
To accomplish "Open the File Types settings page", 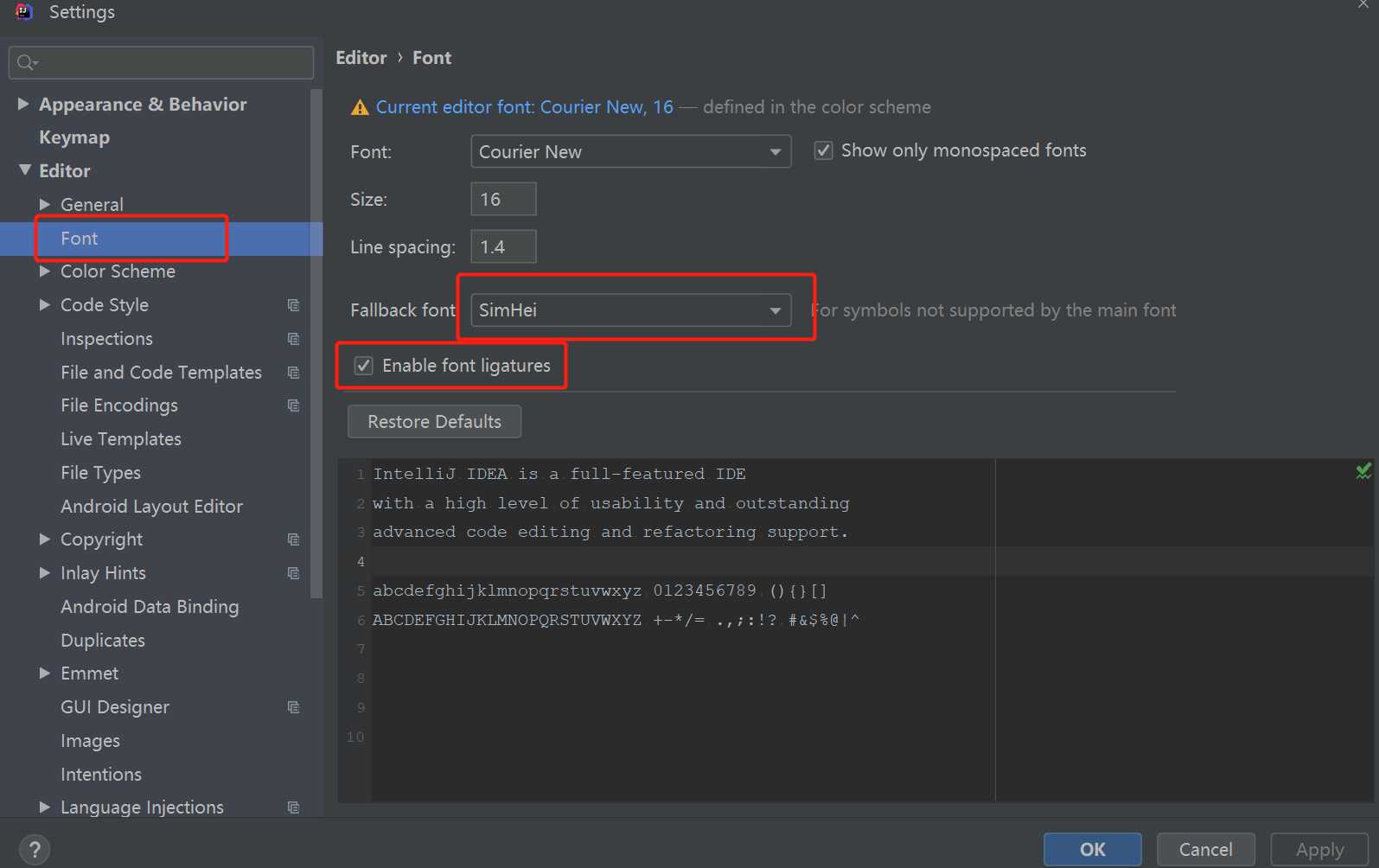I will coord(100,473).
